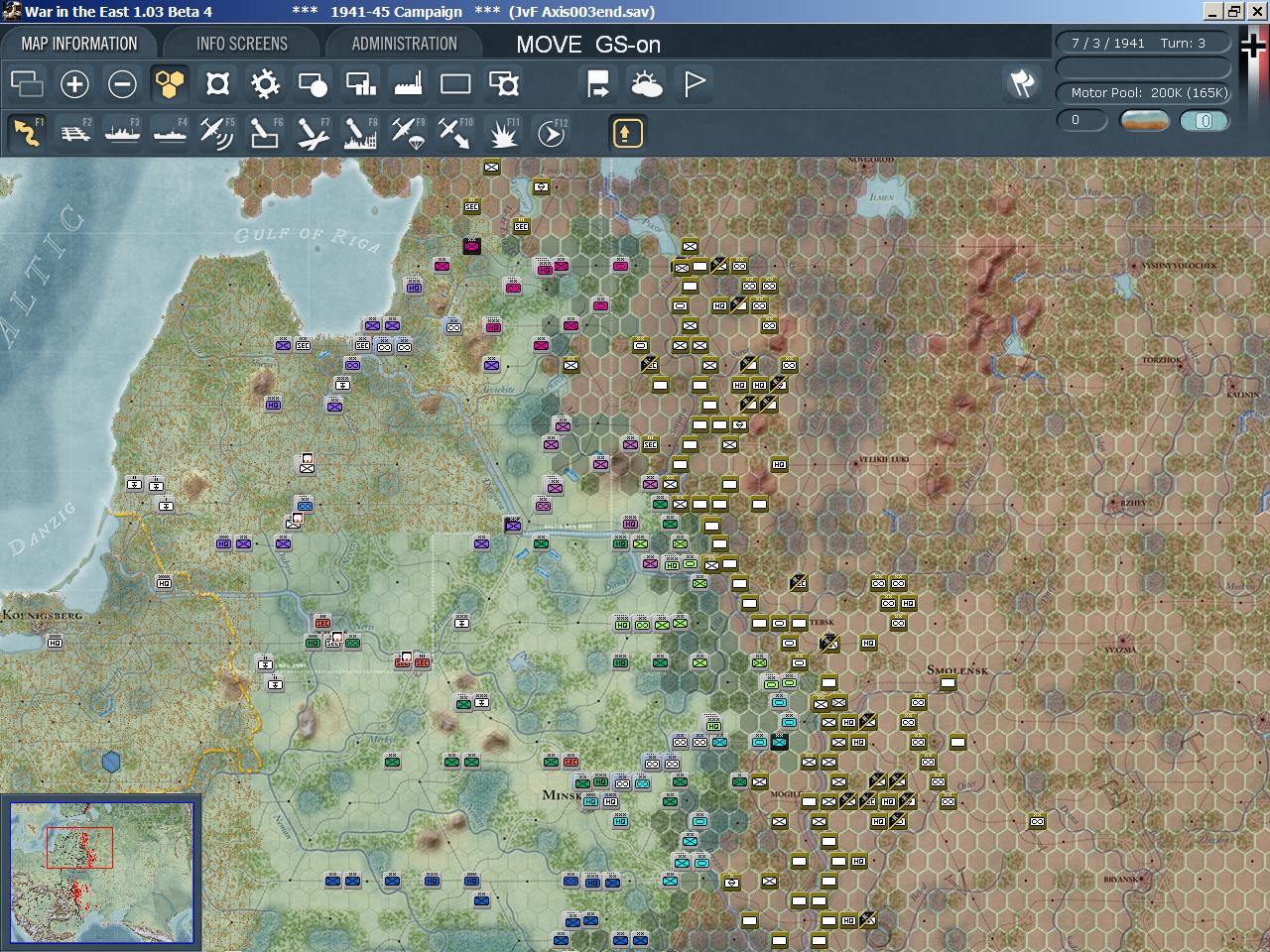This screenshot has height=952, width=1270.
Task: Click the ground conditions terrain indicator
Action: (1144, 120)
